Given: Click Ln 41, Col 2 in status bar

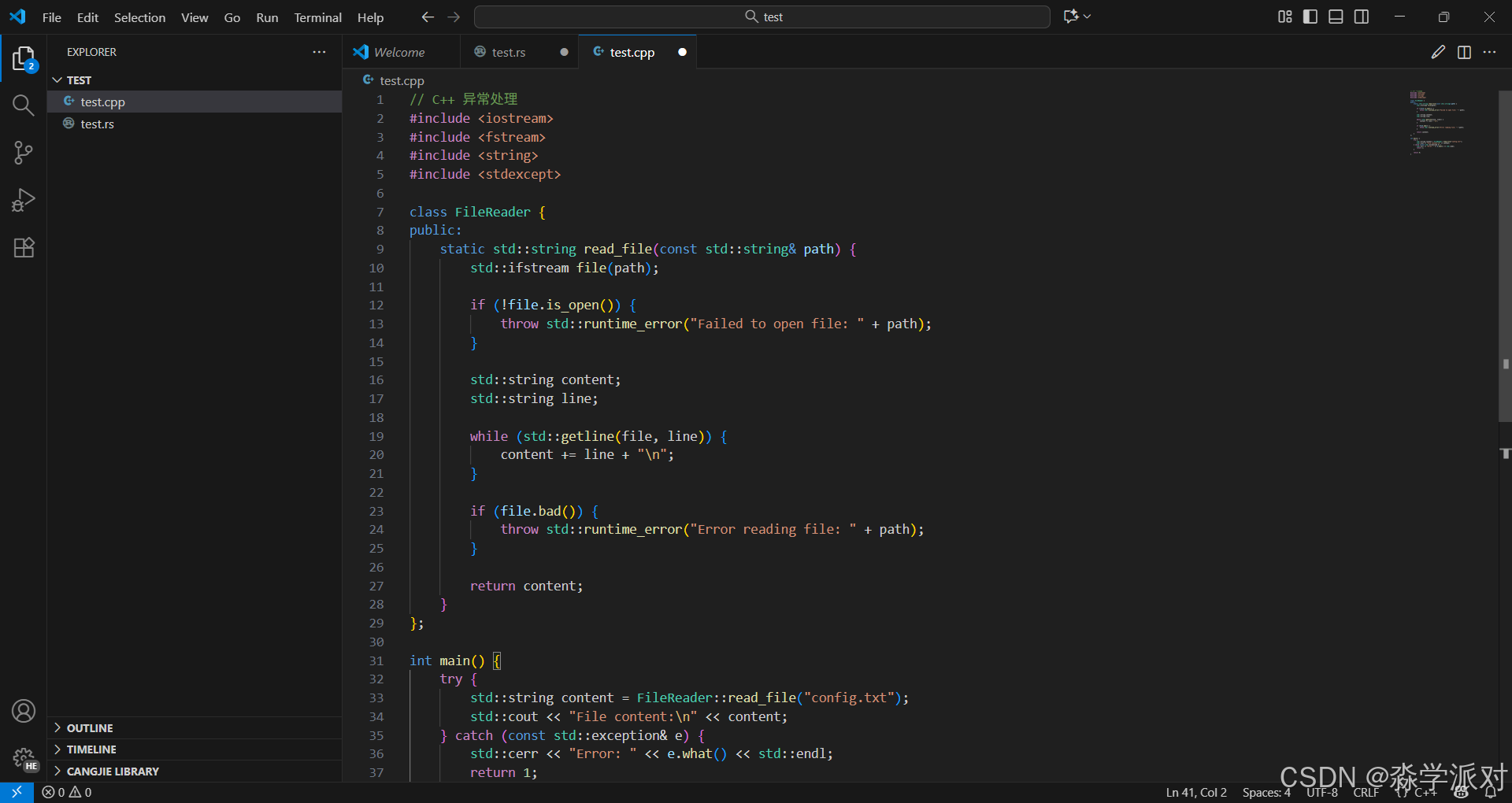Looking at the screenshot, I should tap(1196, 793).
